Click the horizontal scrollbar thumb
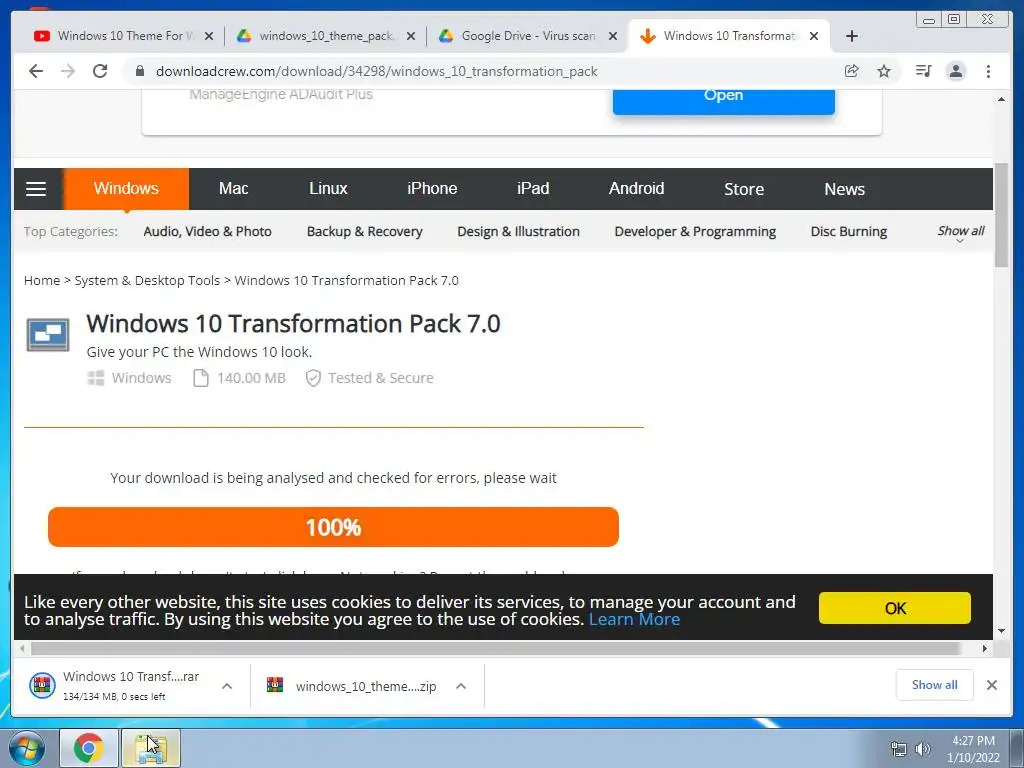Image resolution: width=1024 pixels, height=768 pixels. coord(495,648)
